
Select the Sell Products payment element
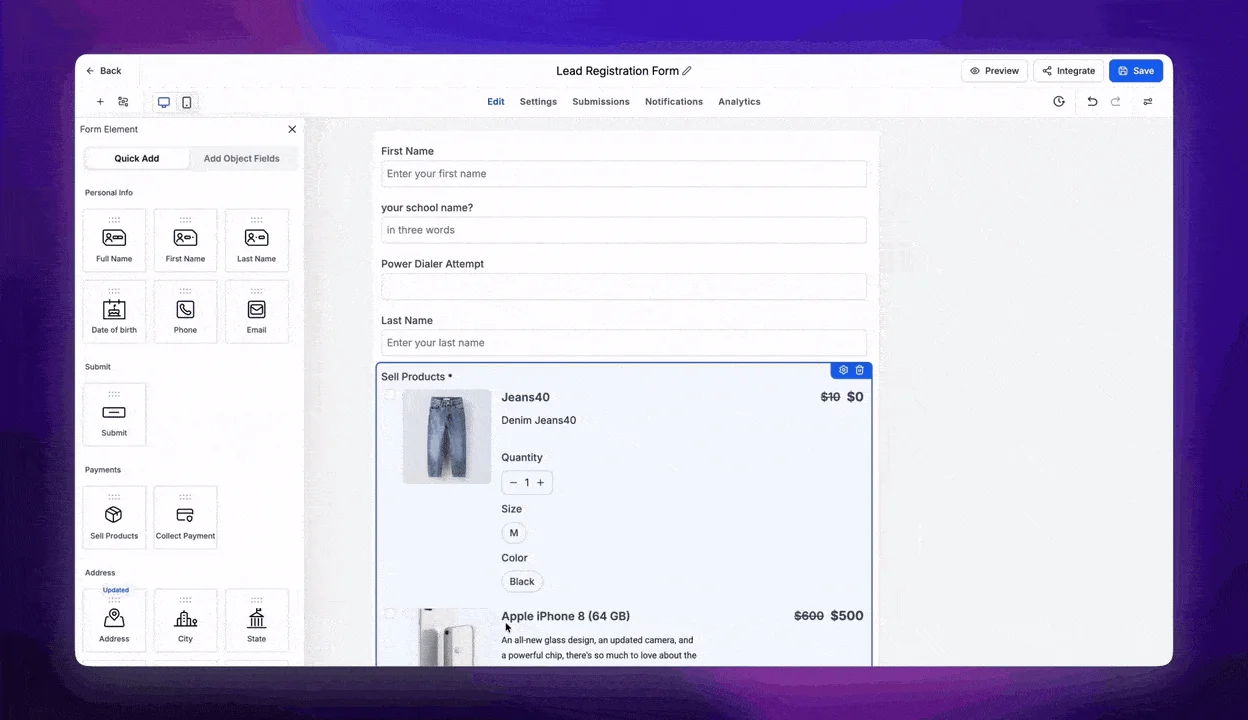pyautogui.click(x=114, y=517)
